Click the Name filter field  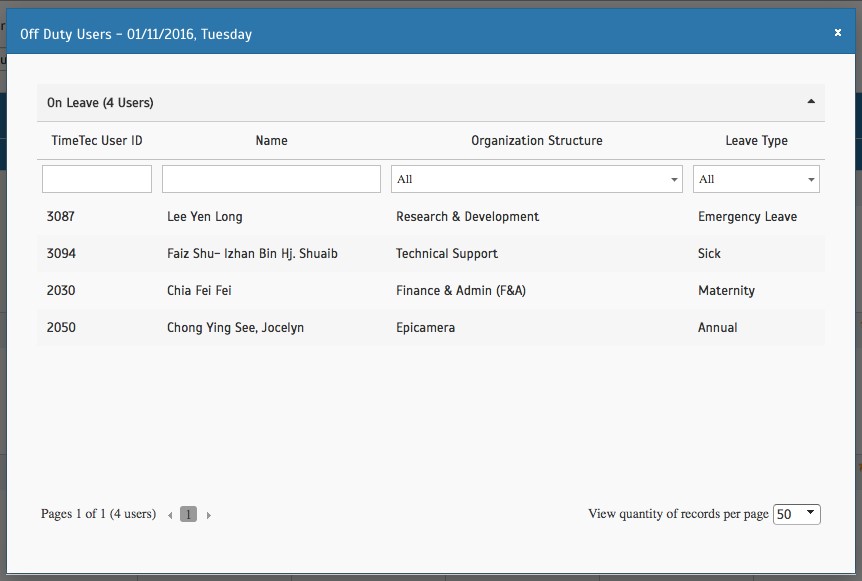click(271, 179)
